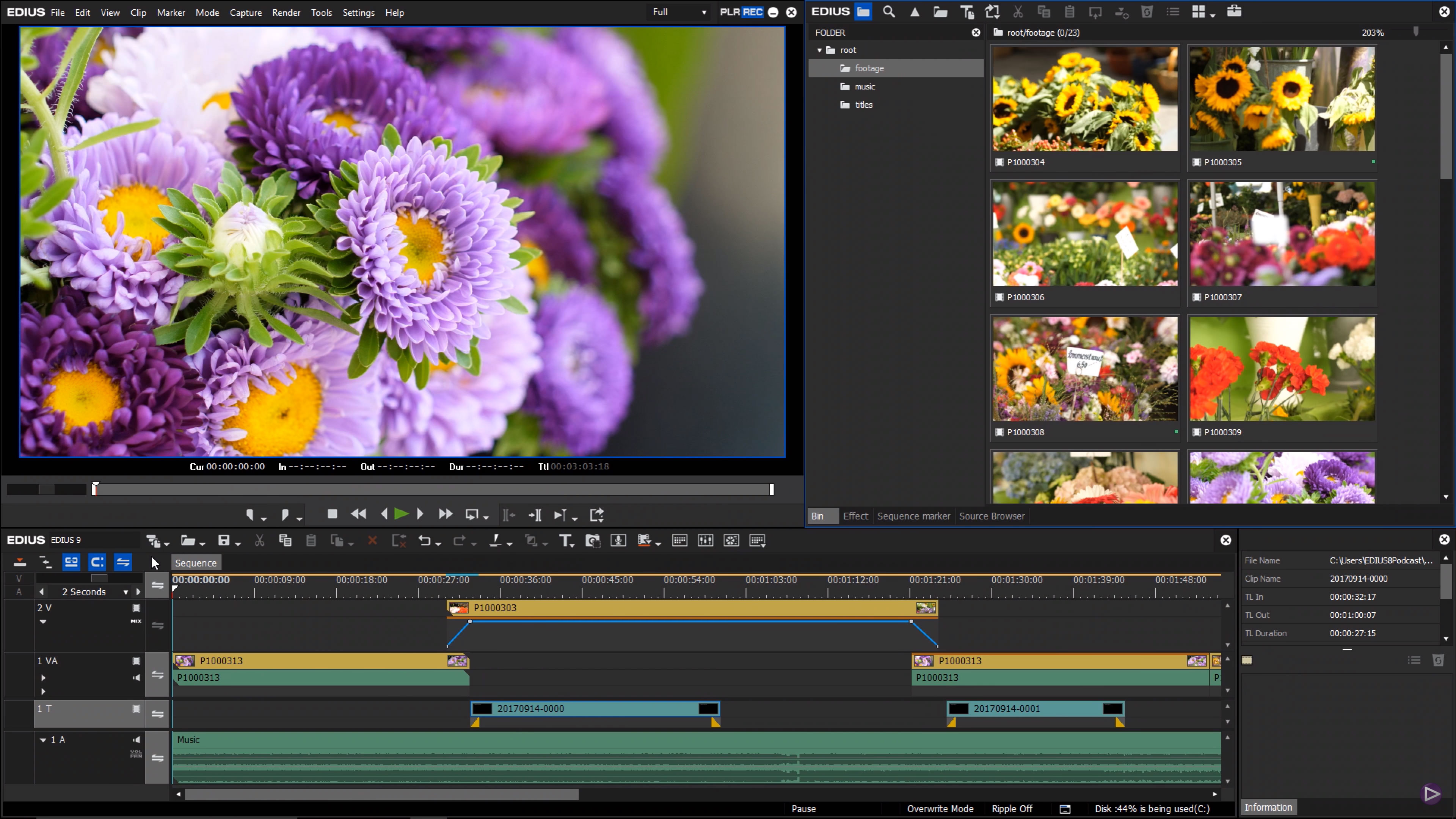This screenshot has height=819, width=1456.
Task: Click the Add Title icon in bin toolbar
Action: coord(967,12)
